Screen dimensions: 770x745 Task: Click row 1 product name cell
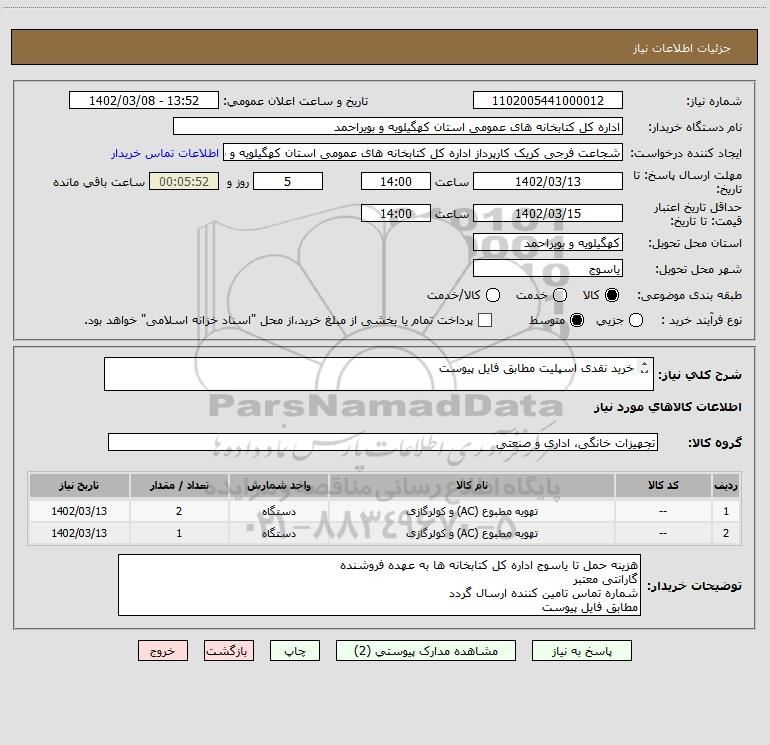(x=472, y=511)
